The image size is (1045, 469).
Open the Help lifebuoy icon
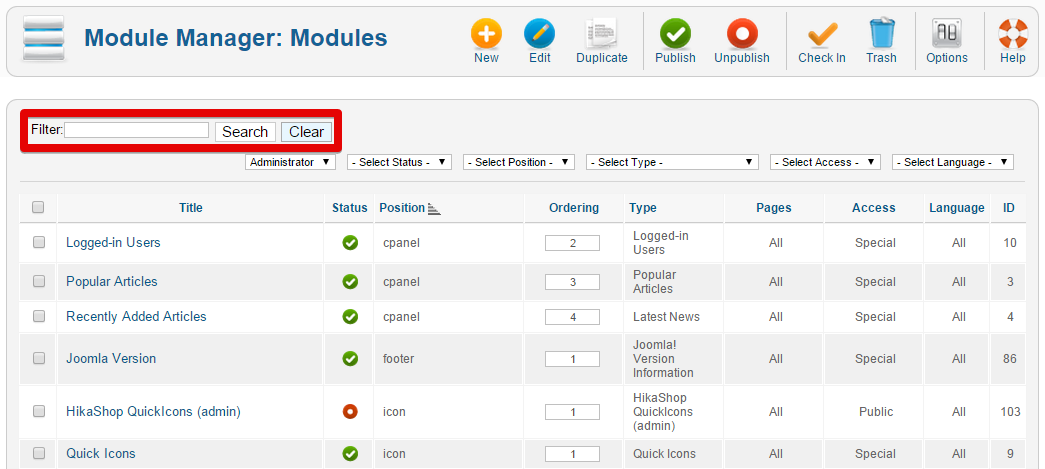(1012, 33)
